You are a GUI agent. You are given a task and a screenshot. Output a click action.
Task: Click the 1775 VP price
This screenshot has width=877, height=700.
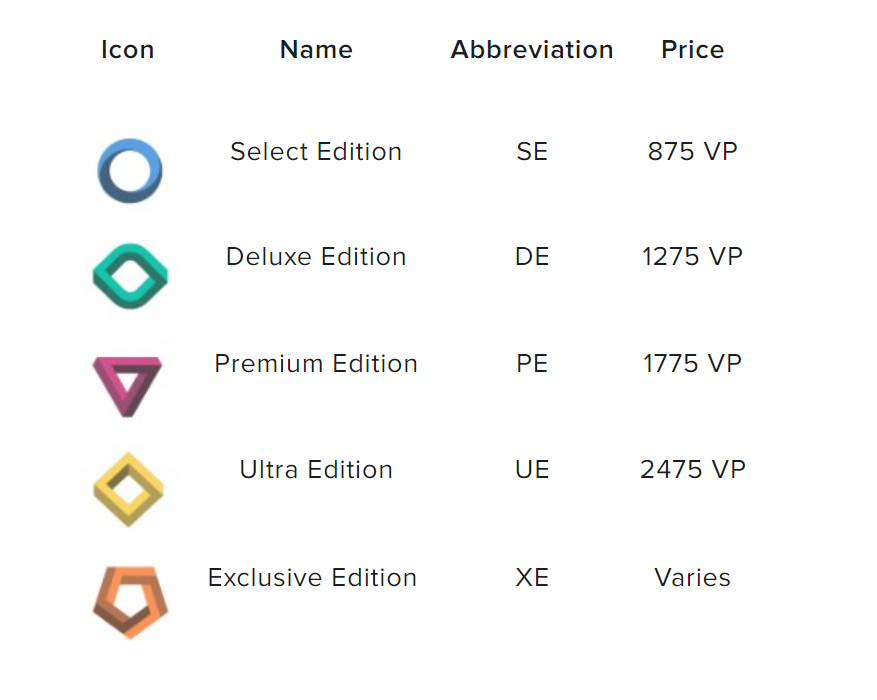click(x=692, y=364)
